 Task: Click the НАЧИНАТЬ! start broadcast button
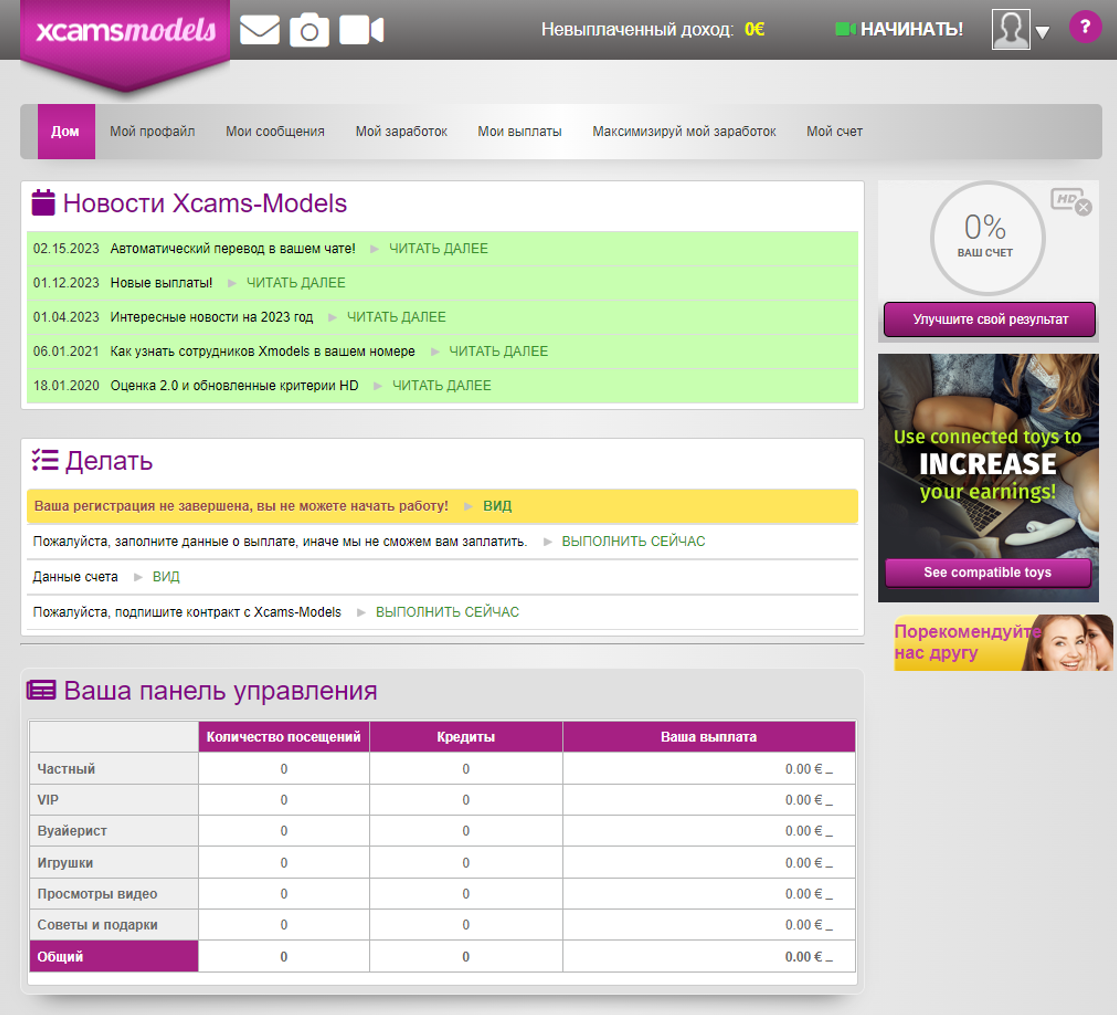click(x=899, y=29)
